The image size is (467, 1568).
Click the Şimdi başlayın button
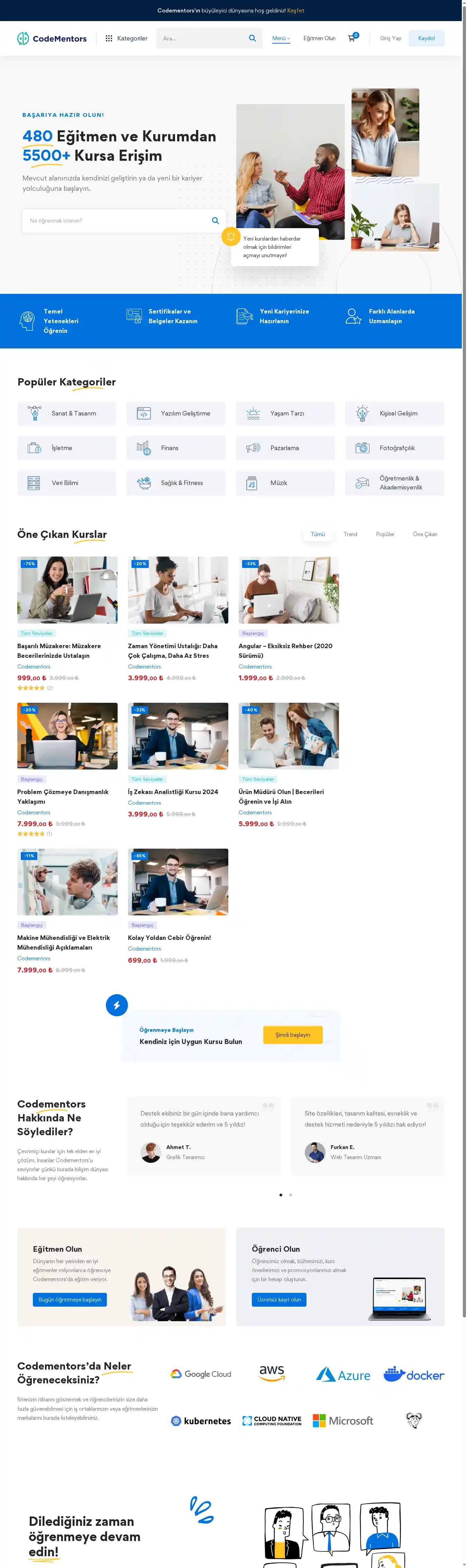pyautogui.click(x=292, y=1035)
